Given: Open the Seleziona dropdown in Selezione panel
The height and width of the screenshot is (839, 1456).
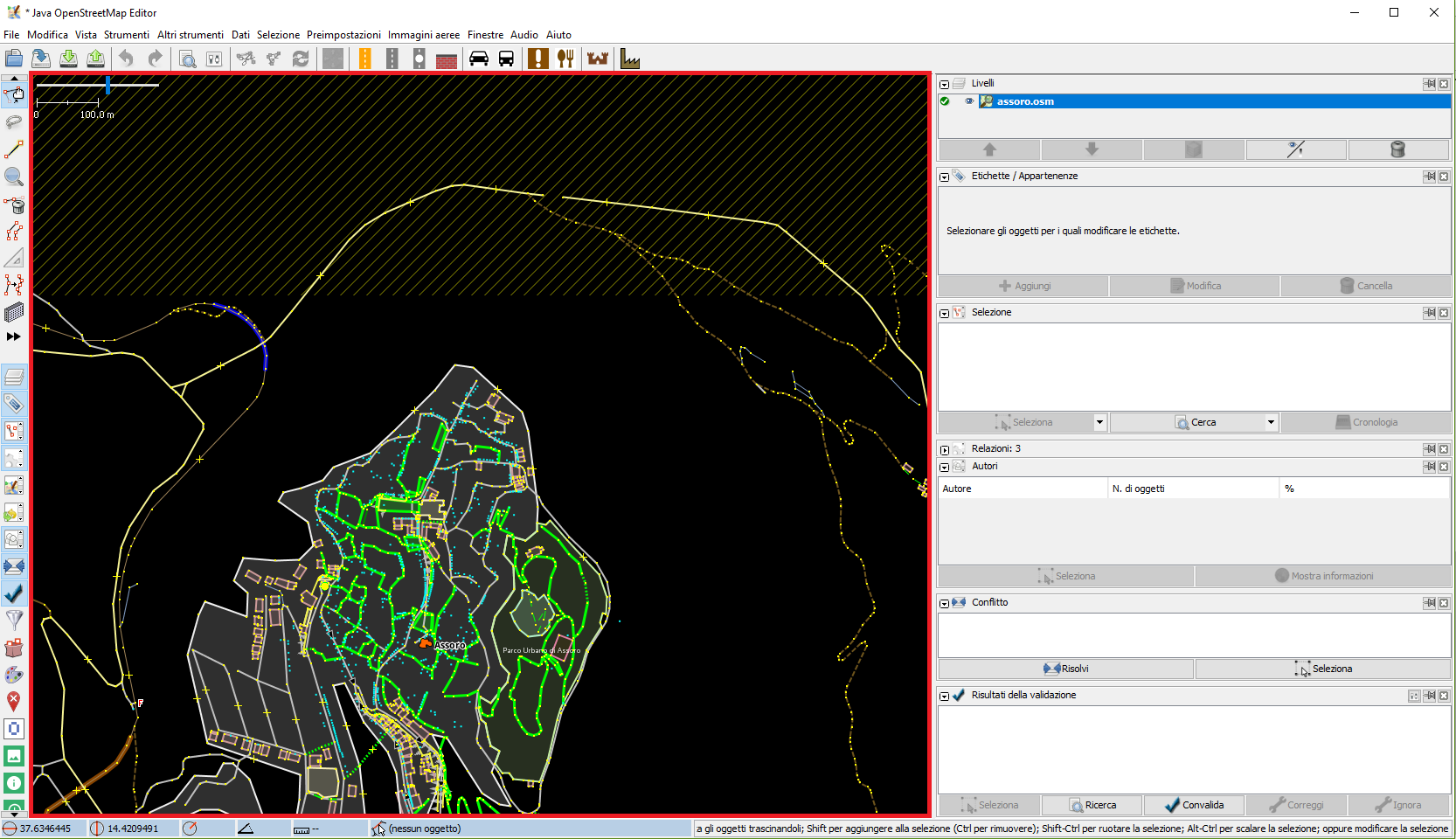Looking at the screenshot, I should click(1099, 422).
